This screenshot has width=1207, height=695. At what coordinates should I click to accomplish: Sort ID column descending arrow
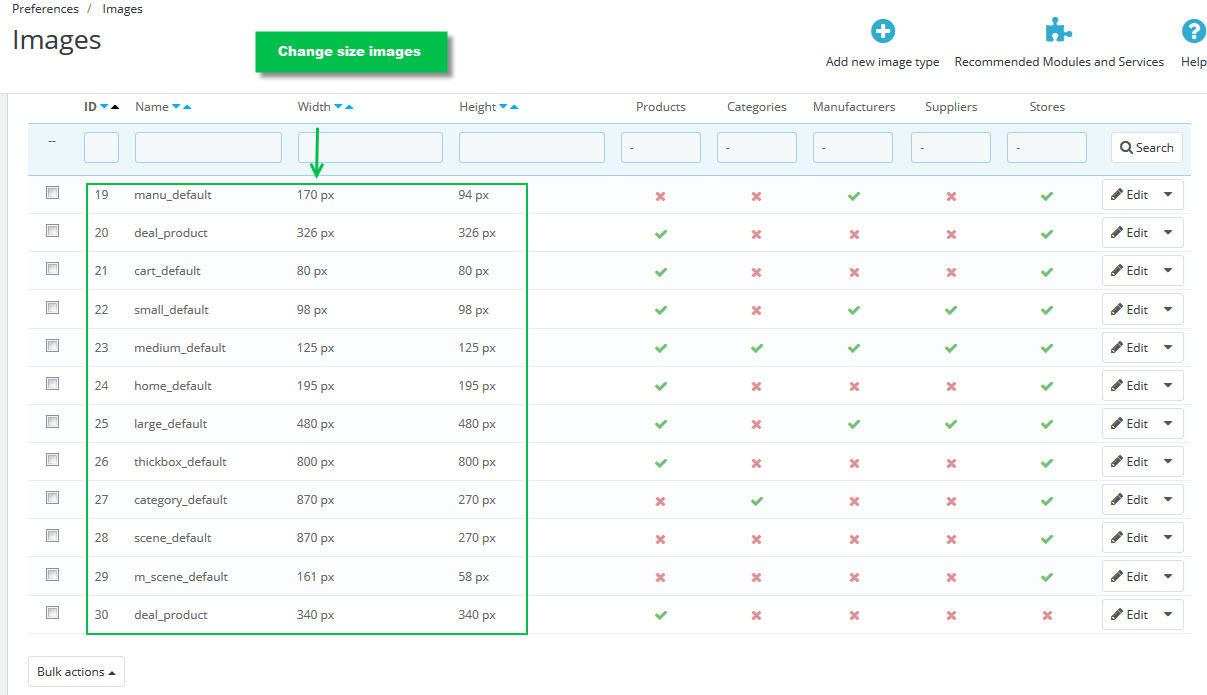pyautogui.click(x=104, y=107)
